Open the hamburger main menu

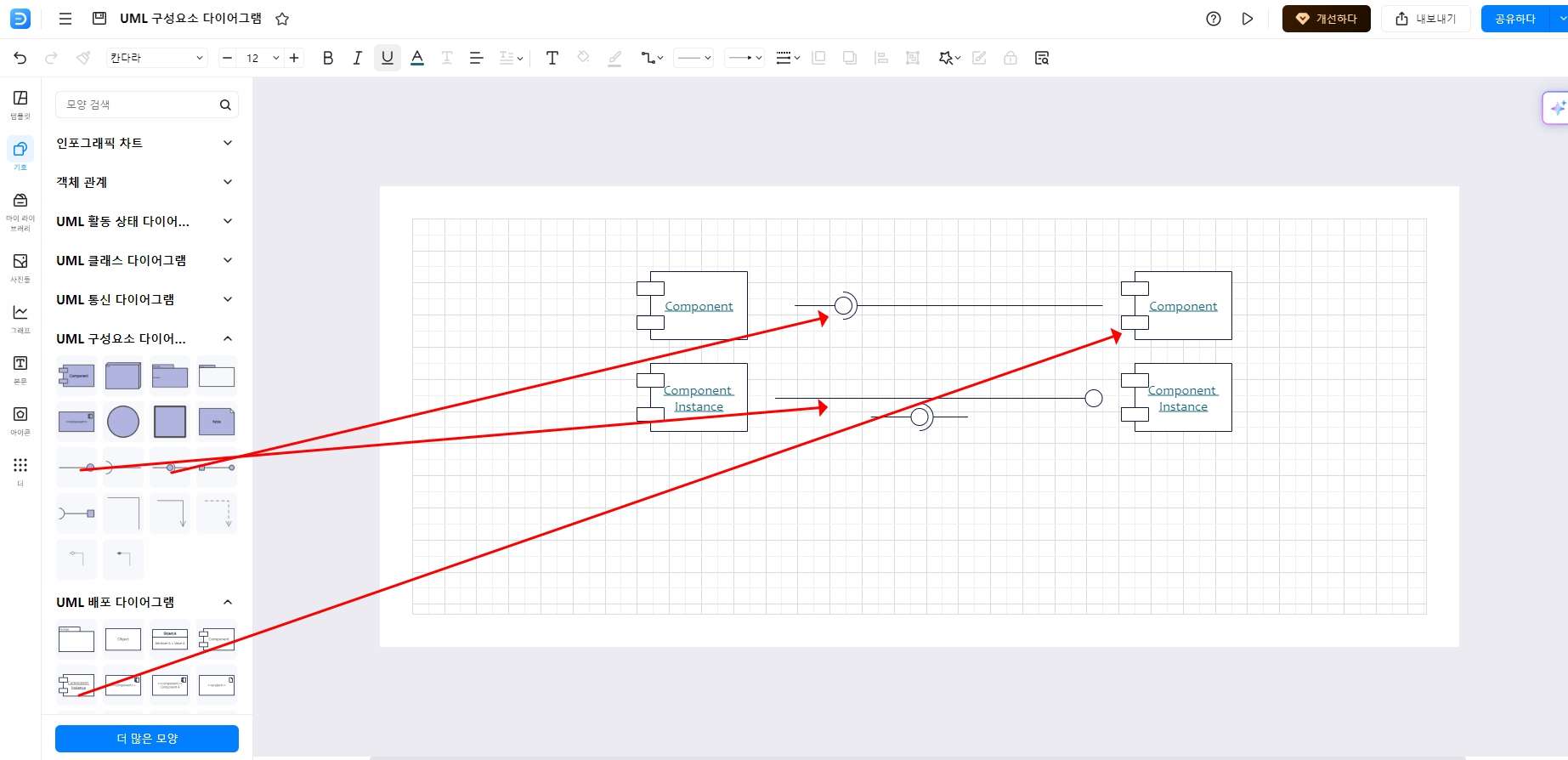[x=65, y=19]
